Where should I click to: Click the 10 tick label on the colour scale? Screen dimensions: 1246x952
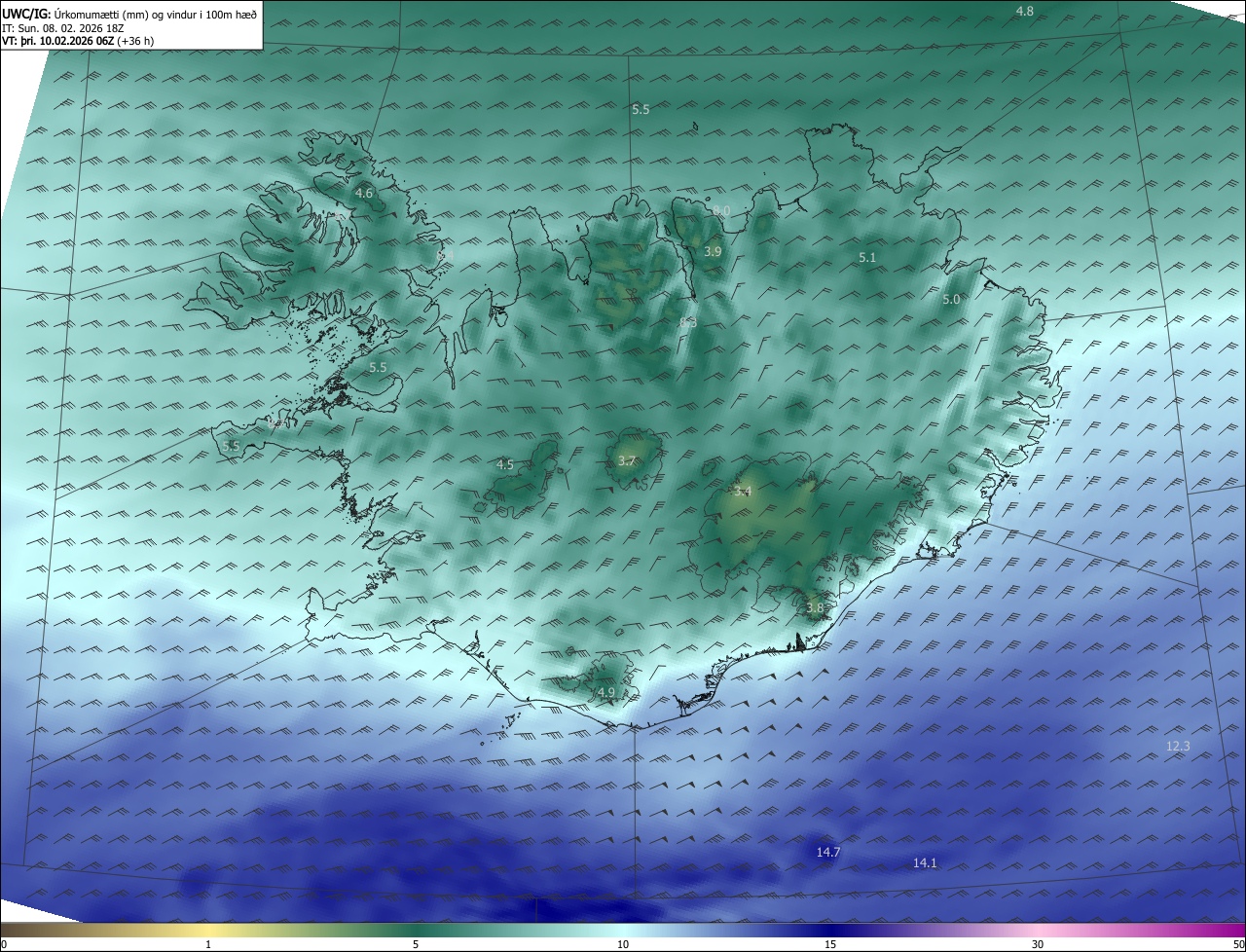tap(623, 944)
